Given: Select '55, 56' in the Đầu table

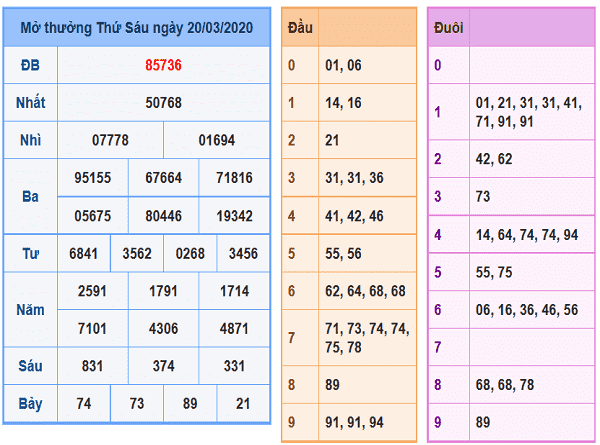Looking at the screenshot, I should [343, 253].
